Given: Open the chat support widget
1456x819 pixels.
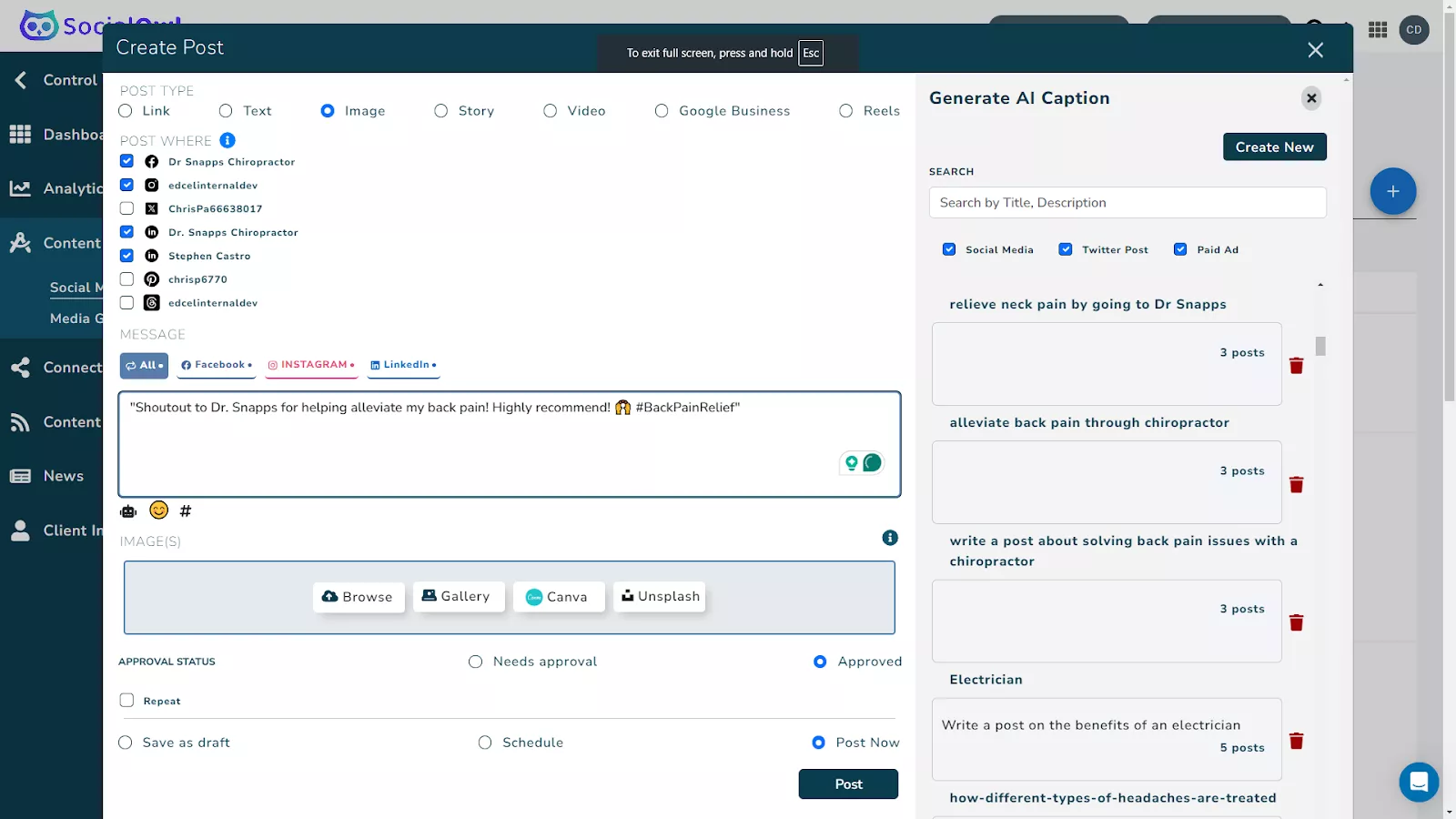Looking at the screenshot, I should [1418, 782].
